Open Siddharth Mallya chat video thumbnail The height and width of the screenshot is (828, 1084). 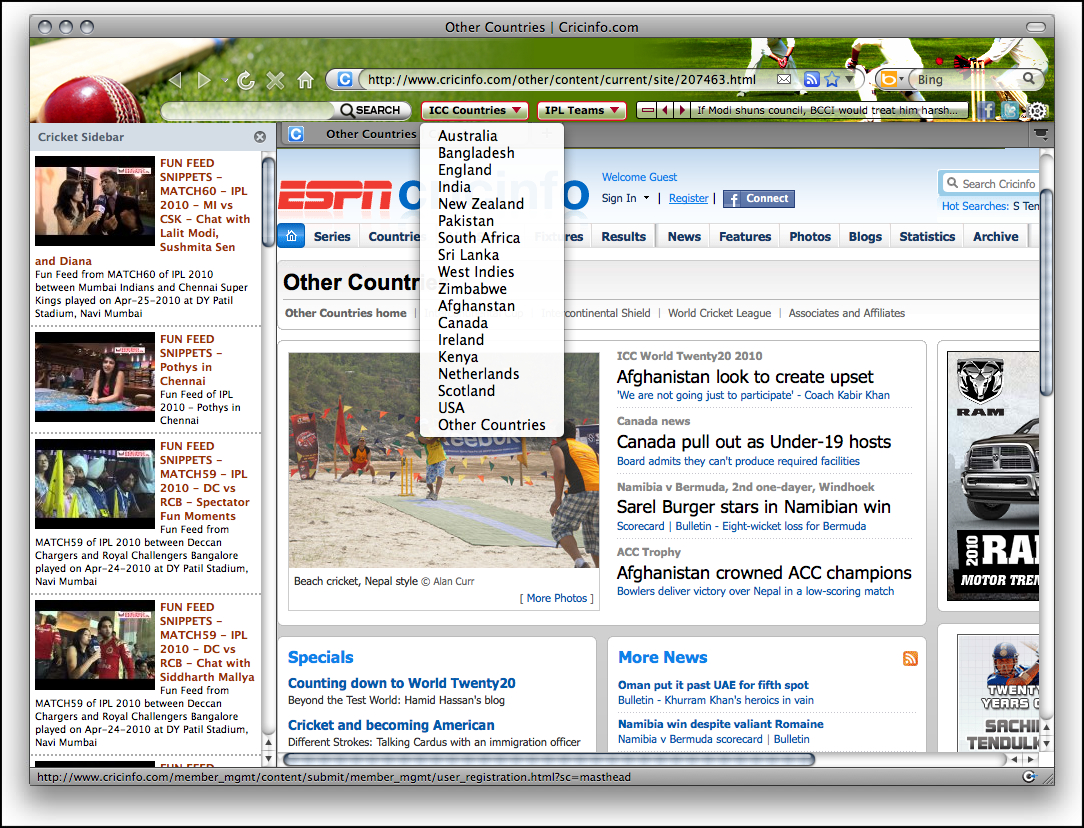tap(95, 645)
